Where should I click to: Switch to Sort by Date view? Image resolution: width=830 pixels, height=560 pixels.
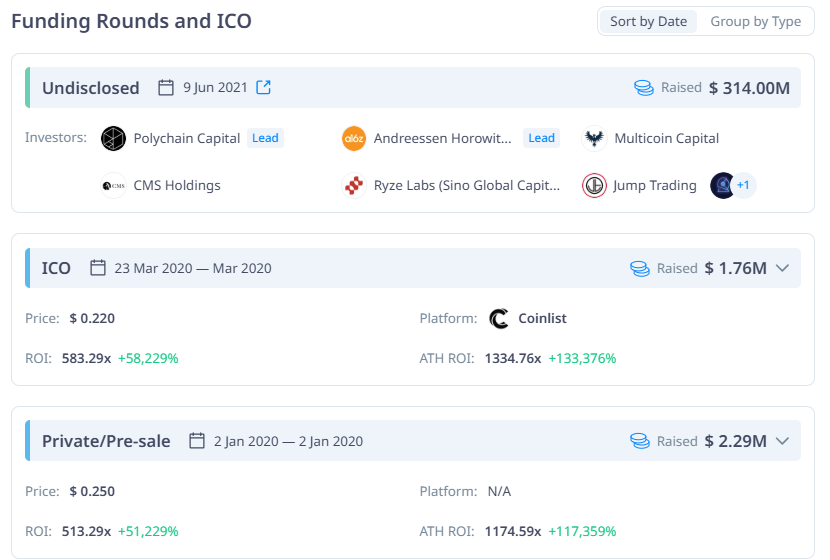[648, 21]
